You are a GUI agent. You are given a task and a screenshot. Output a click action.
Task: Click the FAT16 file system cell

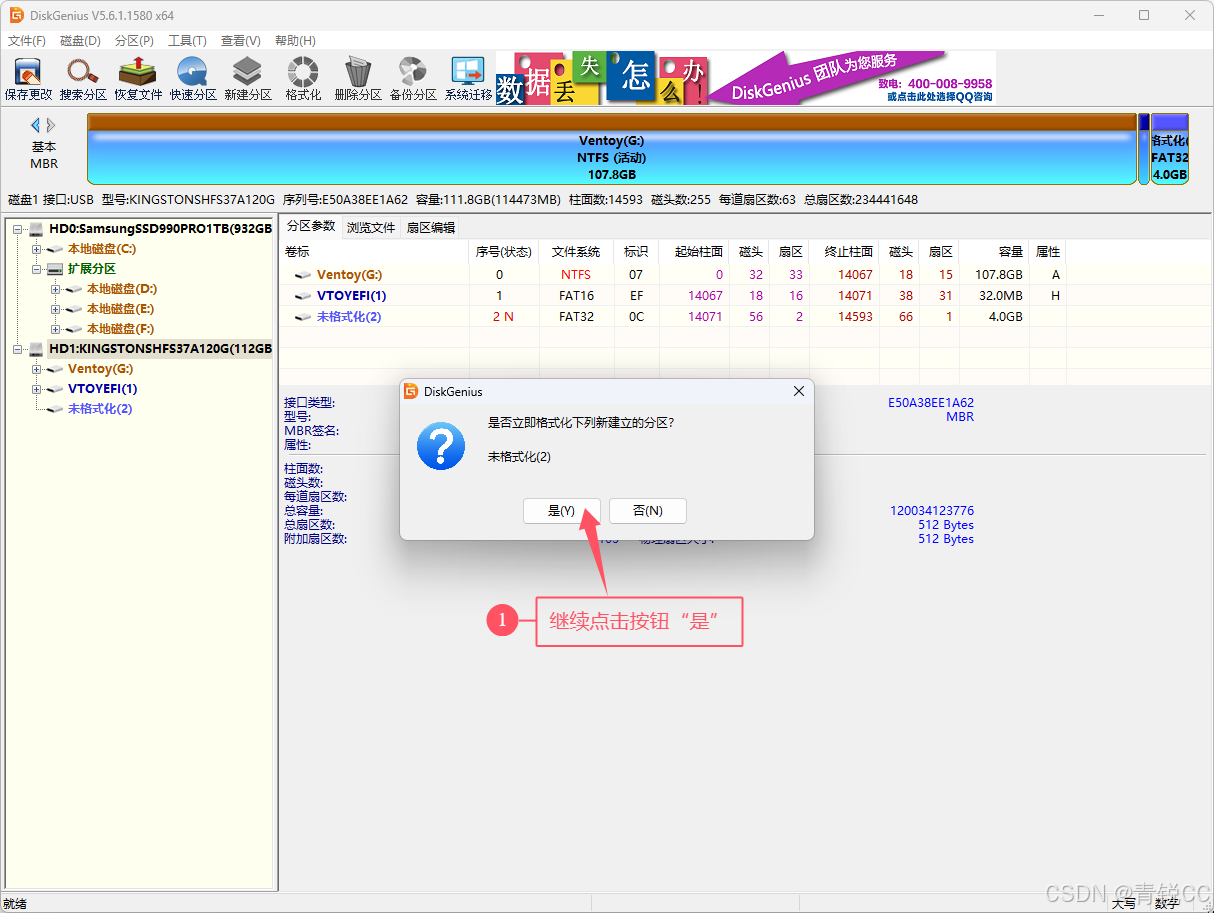pyautogui.click(x=576, y=296)
